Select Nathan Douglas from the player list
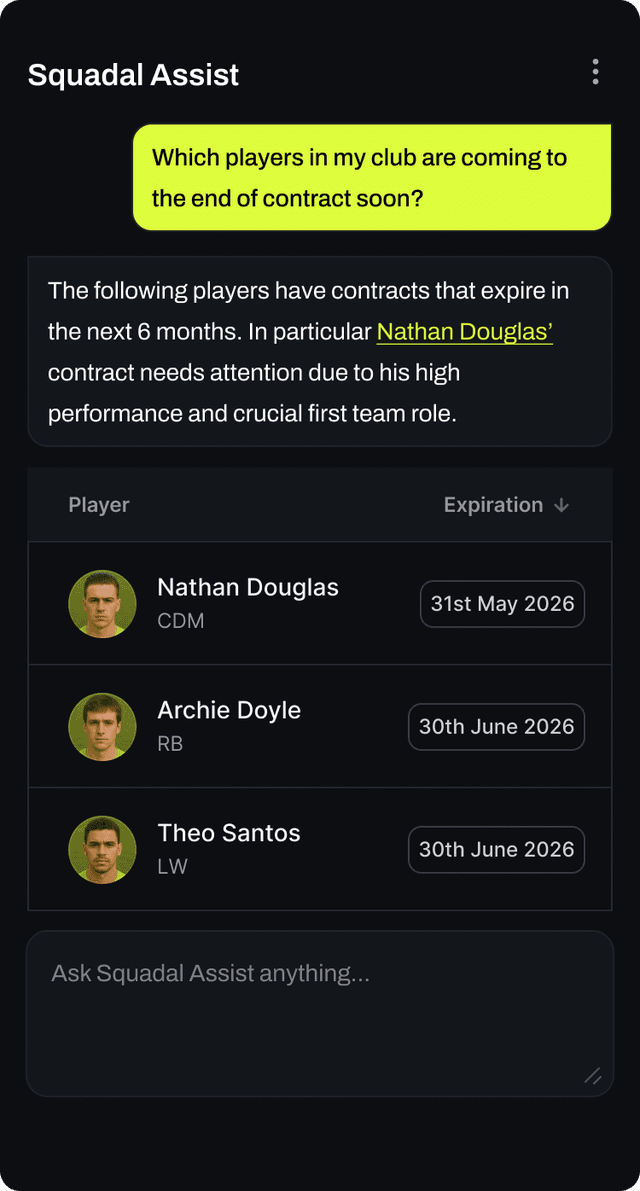640x1191 pixels. 248,587
